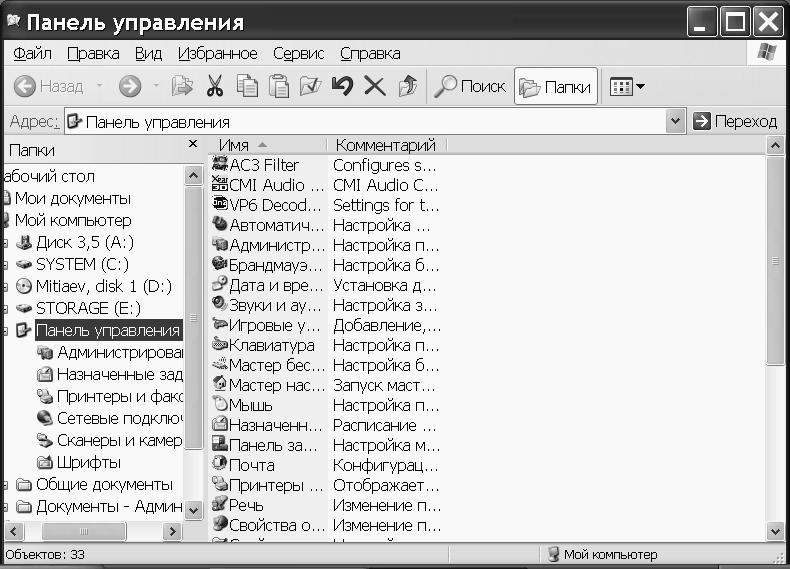790x569 pixels.
Task: Click the Views grid icon
Action: pos(621,87)
